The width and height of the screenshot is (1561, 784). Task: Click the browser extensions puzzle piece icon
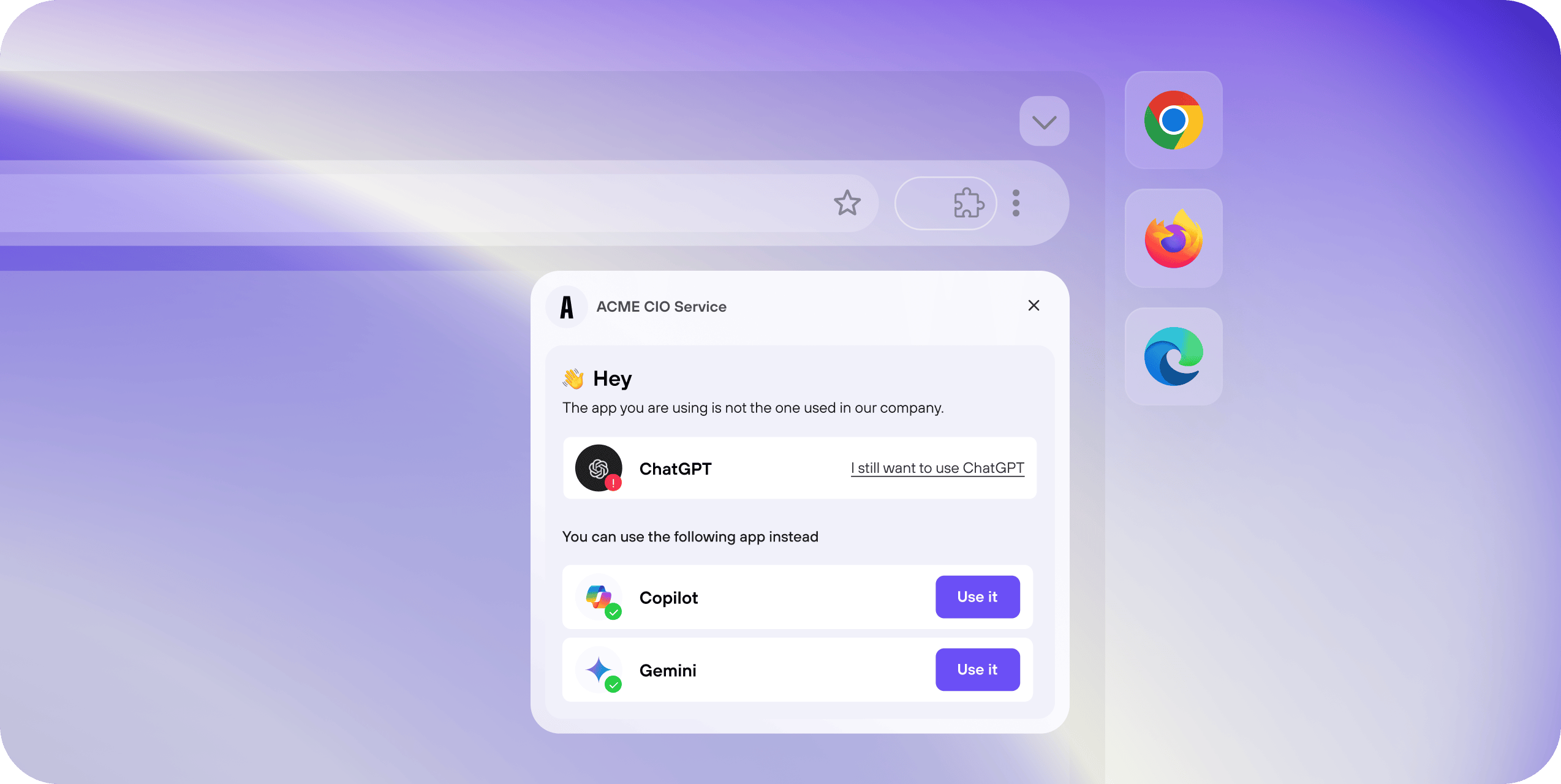965,202
